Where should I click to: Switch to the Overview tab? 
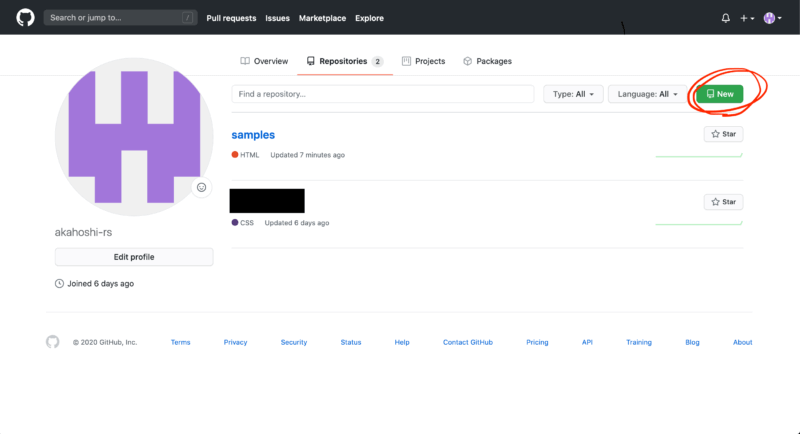tap(264, 61)
